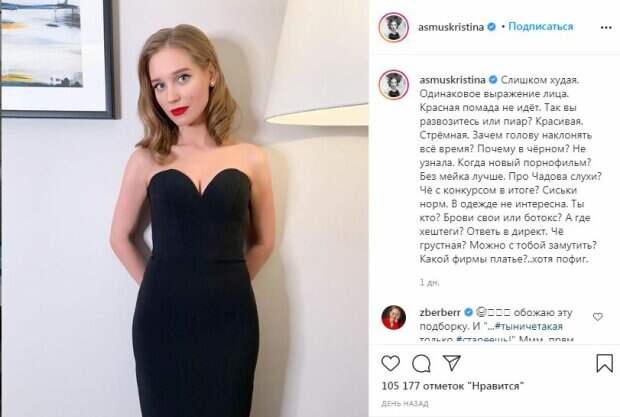Open asmuskristina username in post header
The height and width of the screenshot is (417, 620).
point(451,27)
